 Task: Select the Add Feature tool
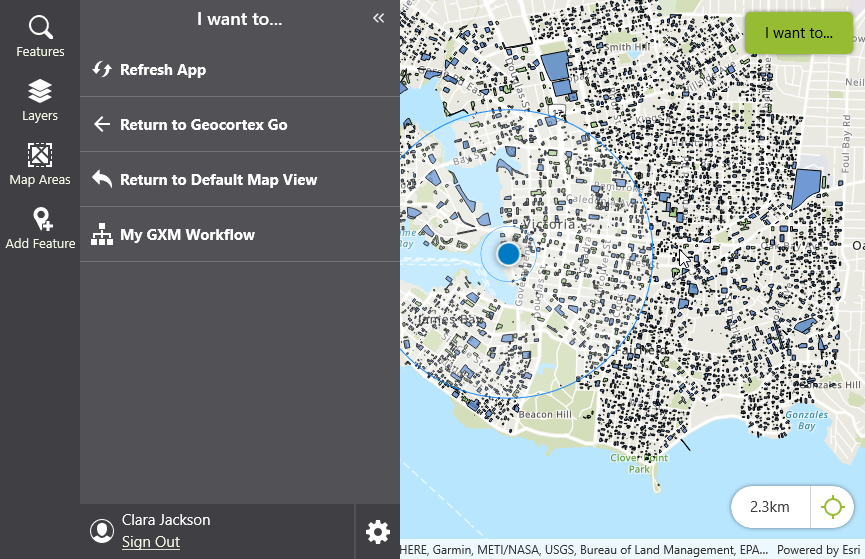click(x=40, y=228)
